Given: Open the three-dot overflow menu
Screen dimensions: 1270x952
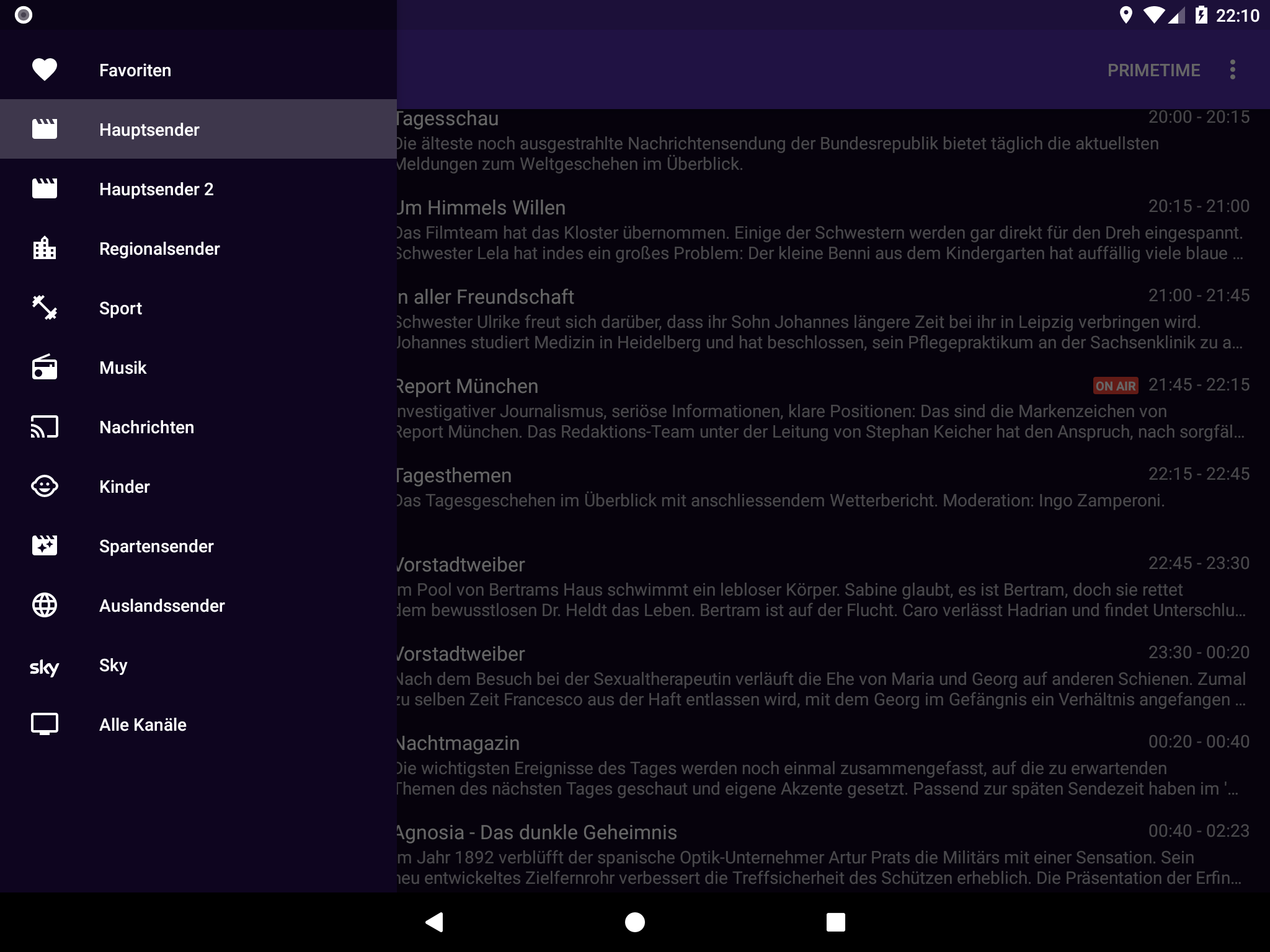Looking at the screenshot, I should [1232, 69].
